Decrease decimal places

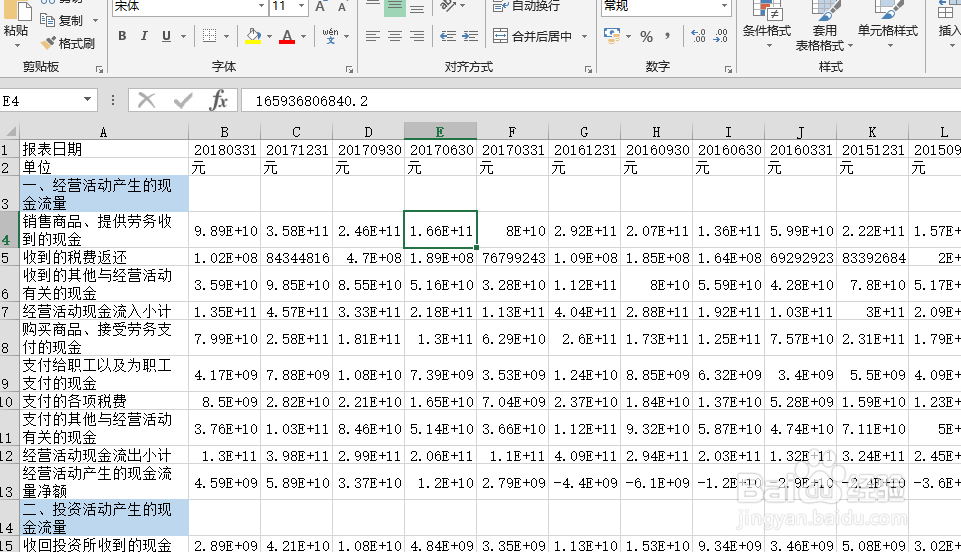[720, 36]
